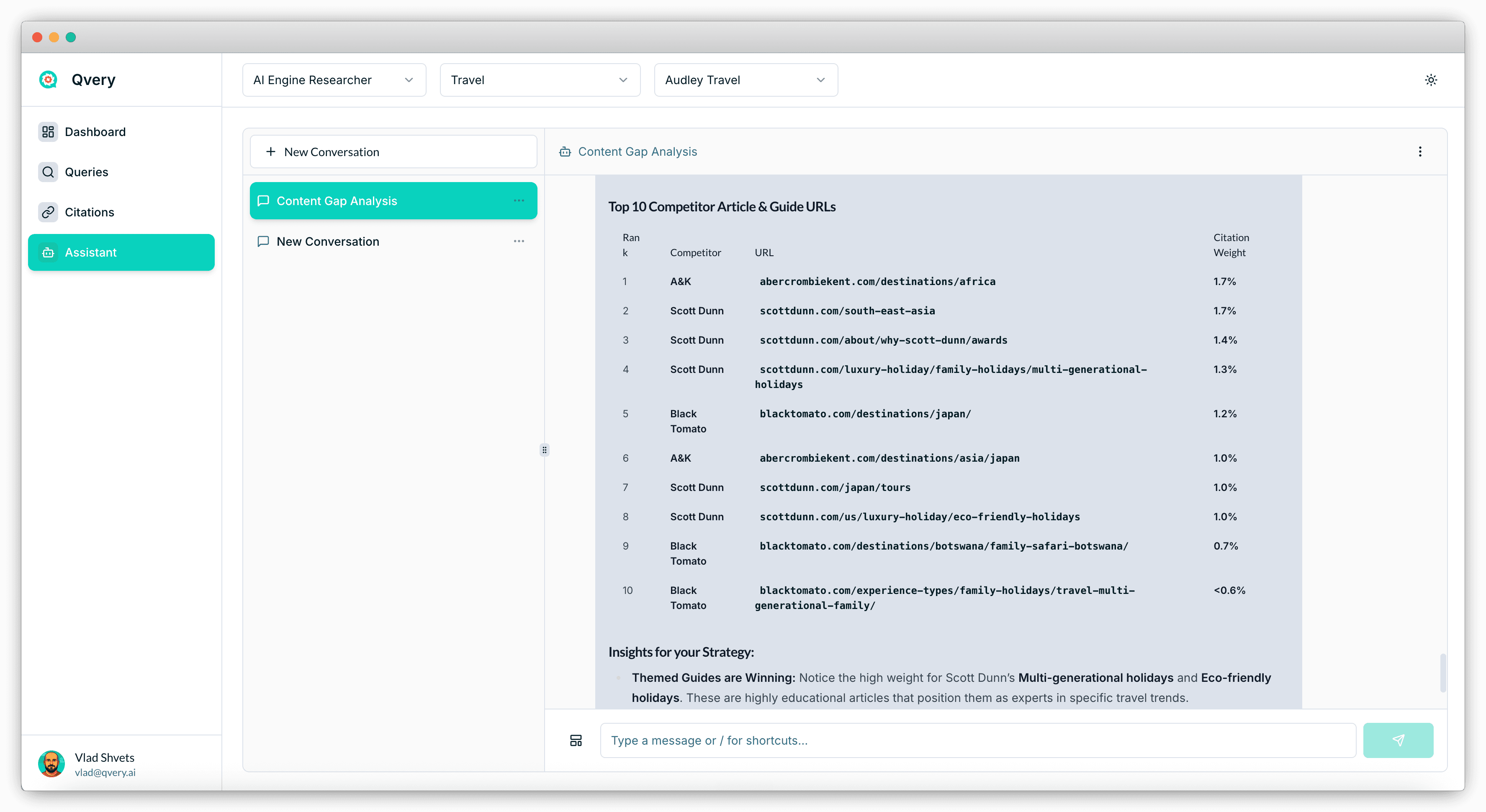Click the Black Tomato competitor cell in rank 5
This screenshot has width=1486, height=812.
(x=688, y=421)
